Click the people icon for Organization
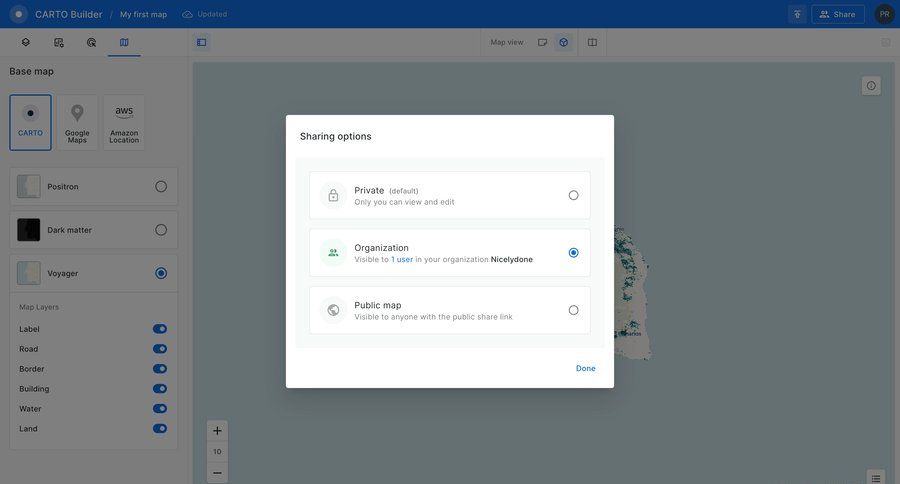Viewport: 900px width, 484px height. pos(333,253)
